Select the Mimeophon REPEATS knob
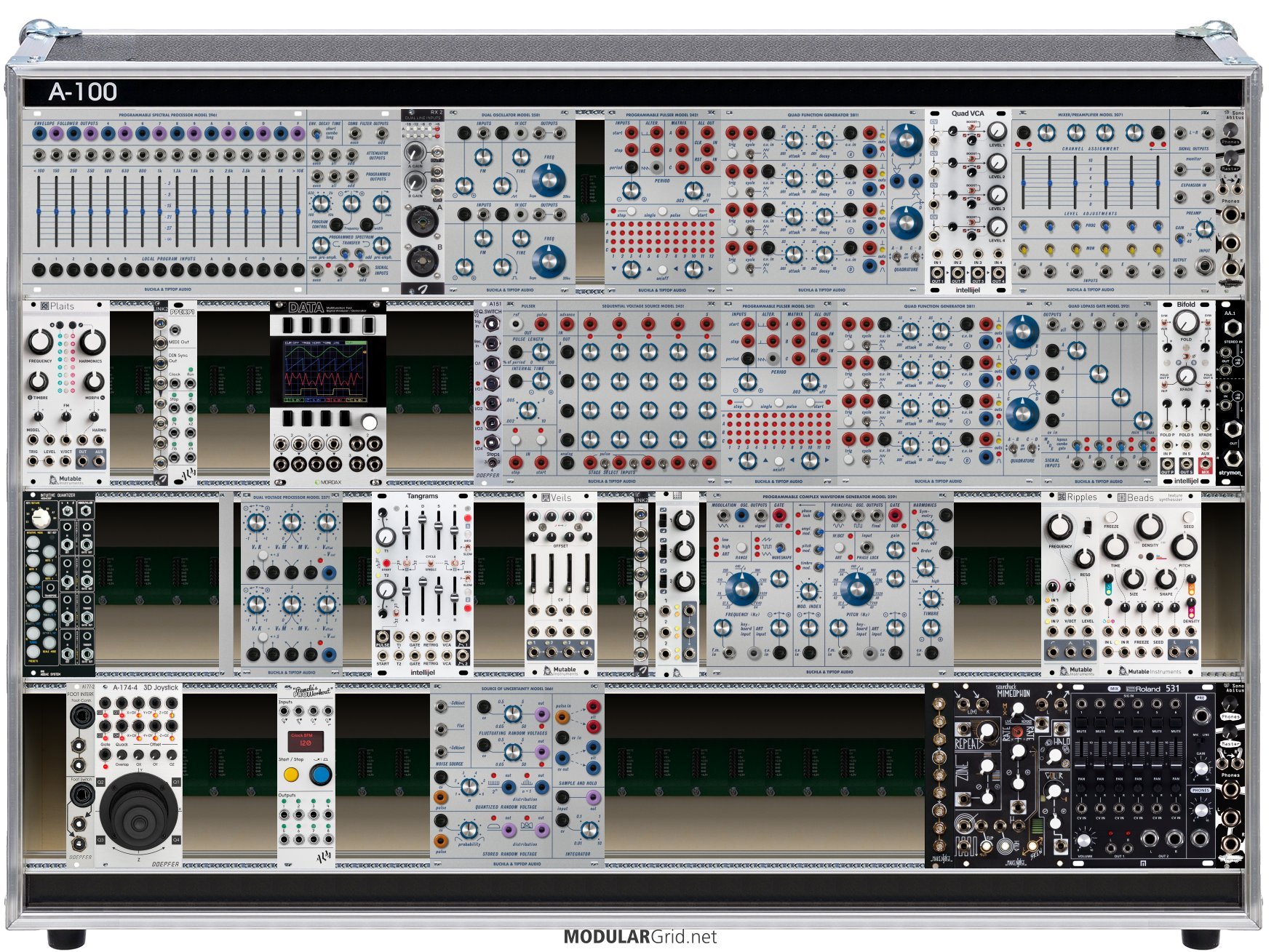Screen dimensions: 1282x952 (987, 730)
